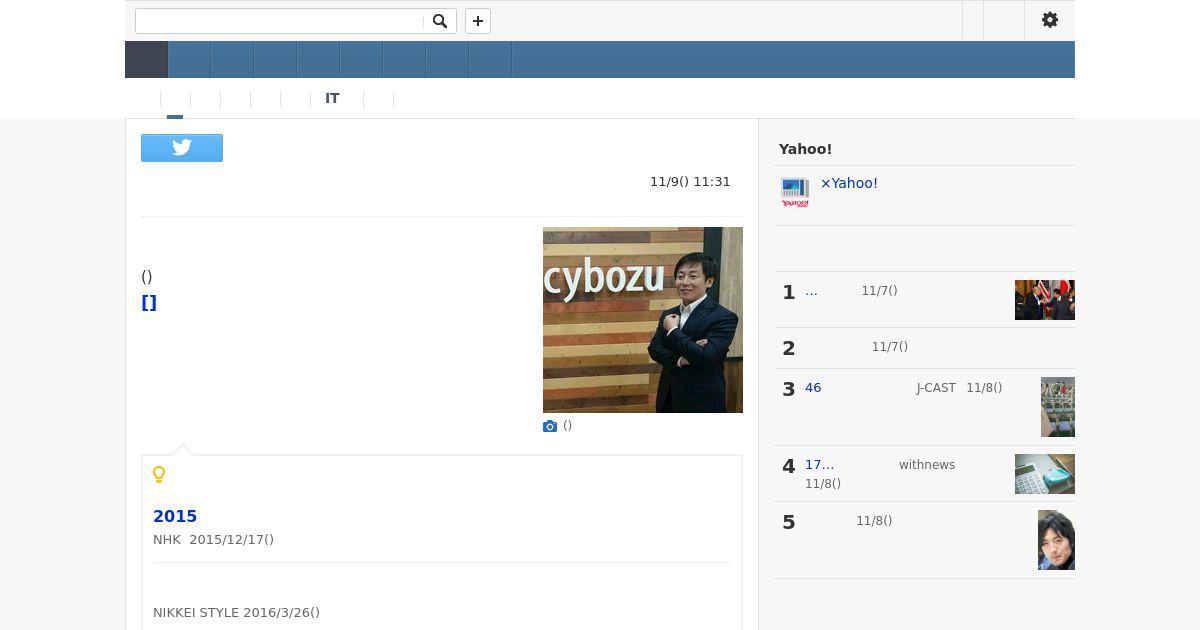
Task: Open the "×Yahoo!" sidebar link
Action: pos(849,183)
